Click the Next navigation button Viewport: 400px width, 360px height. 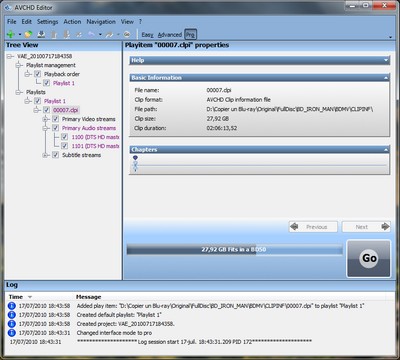(x=366, y=227)
